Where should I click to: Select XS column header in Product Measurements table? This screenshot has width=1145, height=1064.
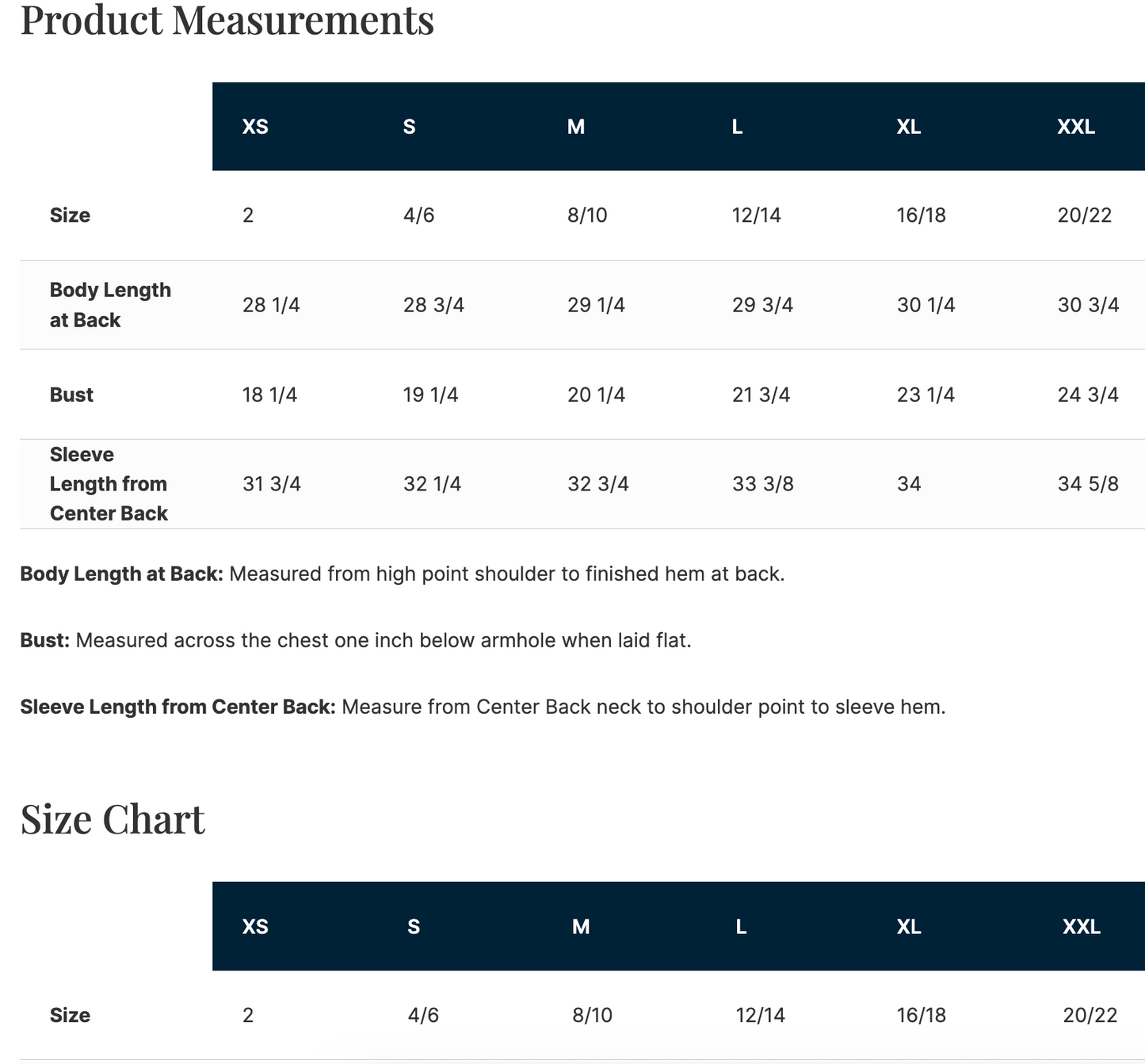coord(255,127)
